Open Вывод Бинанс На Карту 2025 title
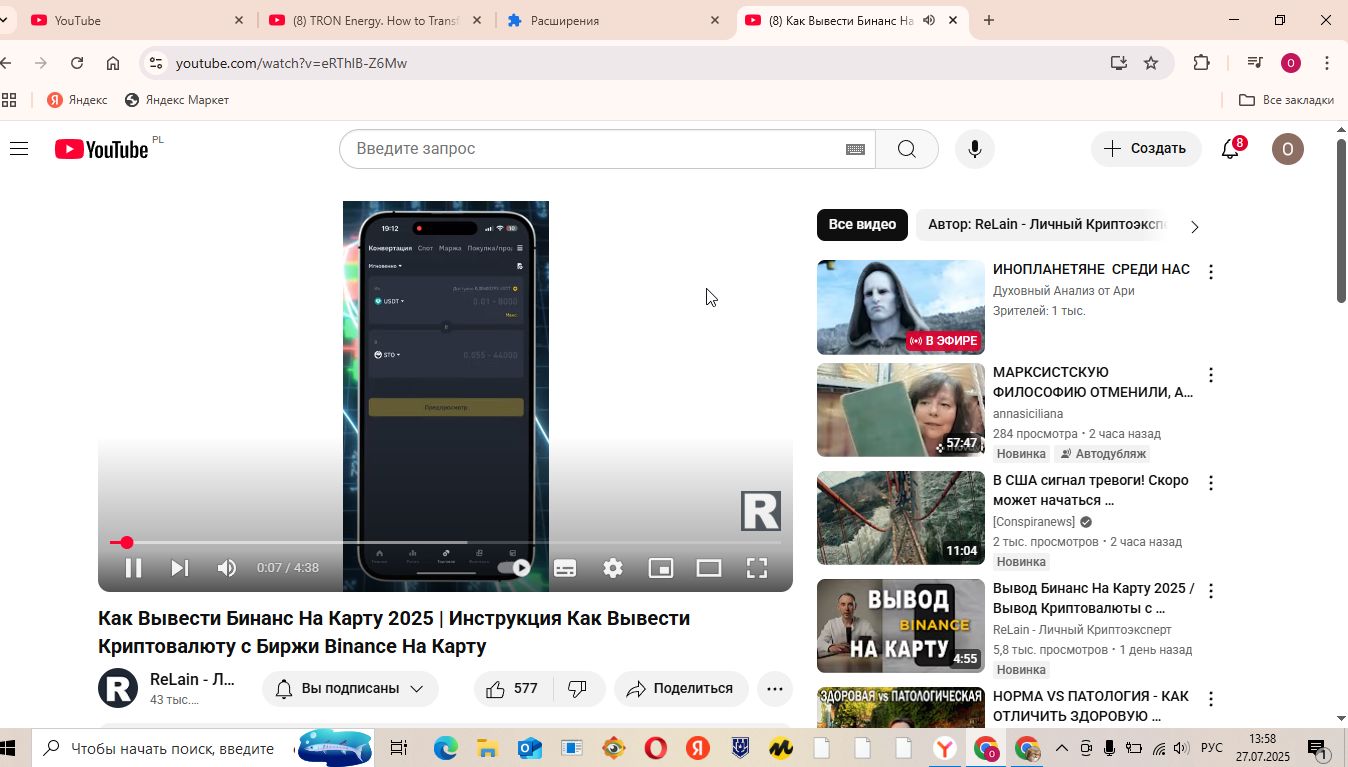 [1093, 598]
